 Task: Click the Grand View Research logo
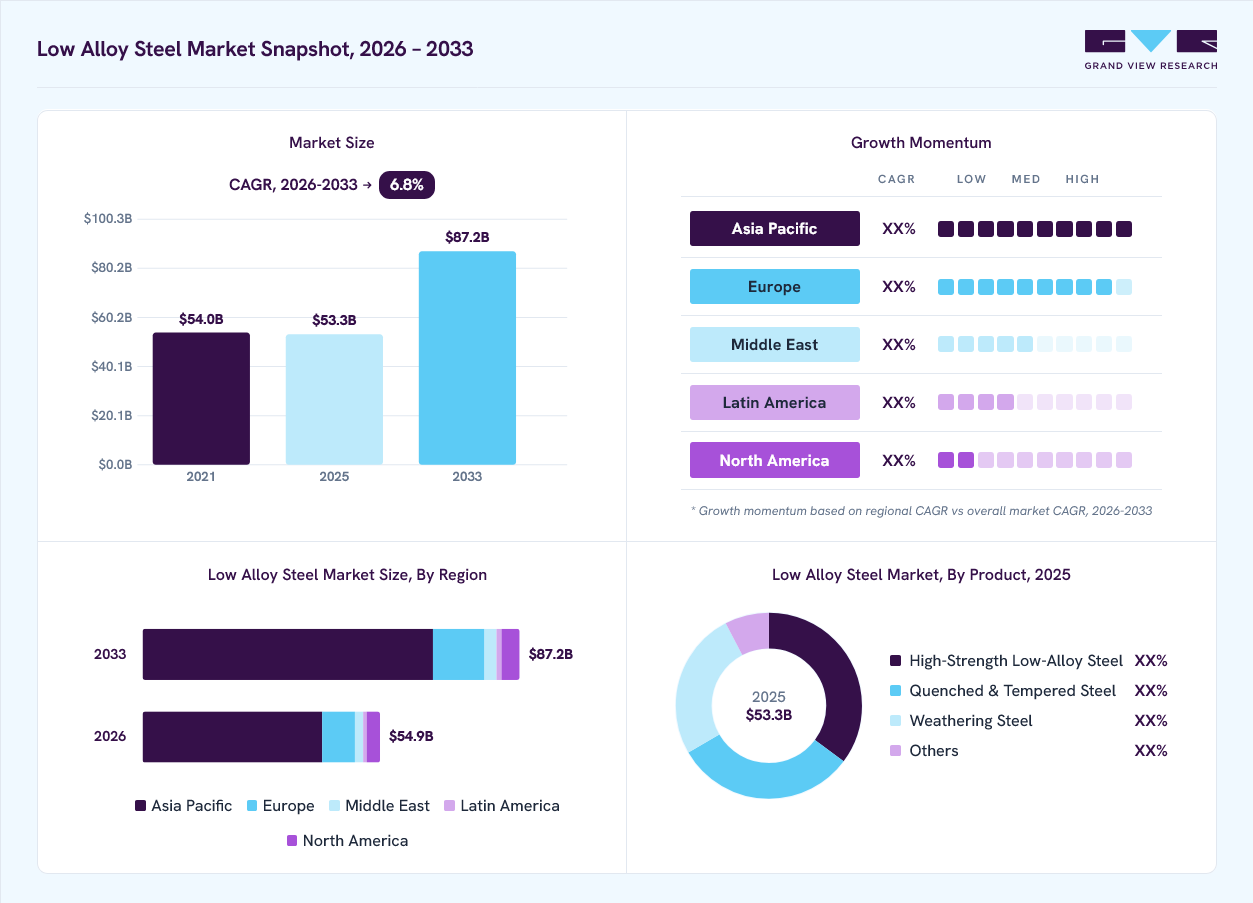tap(1151, 50)
